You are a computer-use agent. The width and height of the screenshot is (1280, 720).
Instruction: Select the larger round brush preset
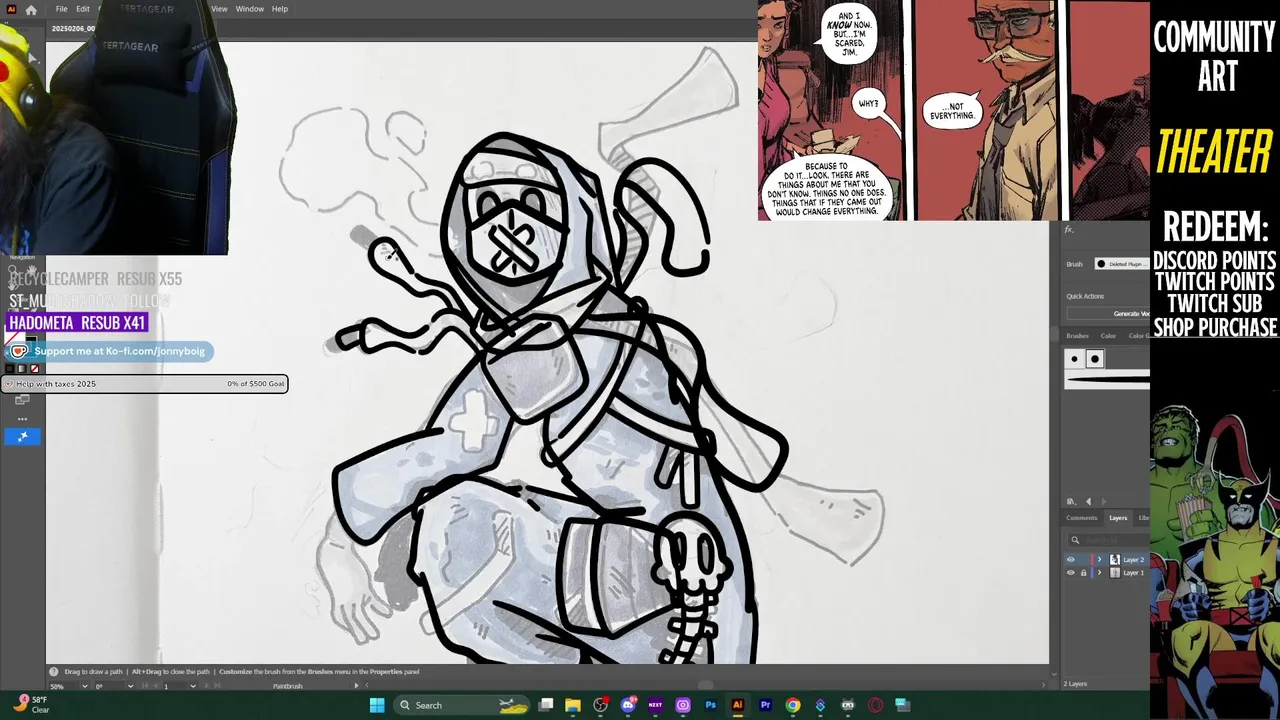click(1095, 359)
